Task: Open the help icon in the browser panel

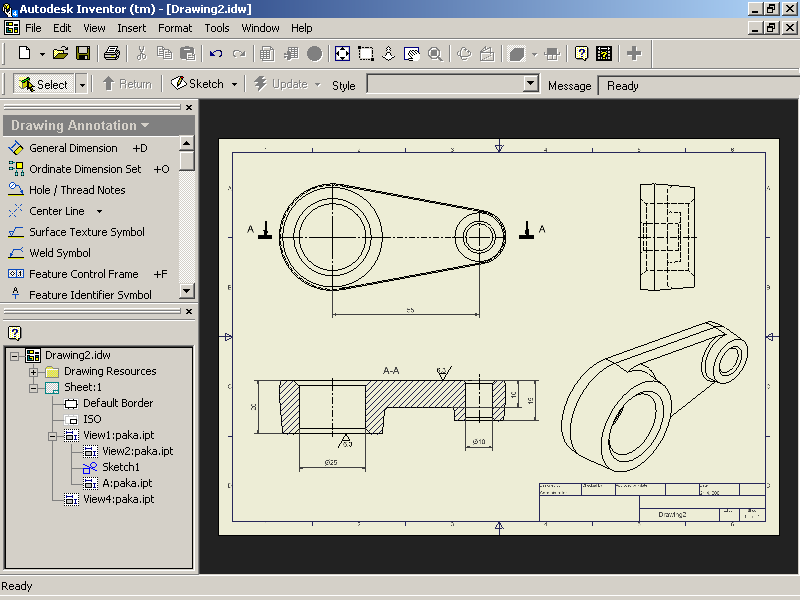Action: click(x=15, y=333)
